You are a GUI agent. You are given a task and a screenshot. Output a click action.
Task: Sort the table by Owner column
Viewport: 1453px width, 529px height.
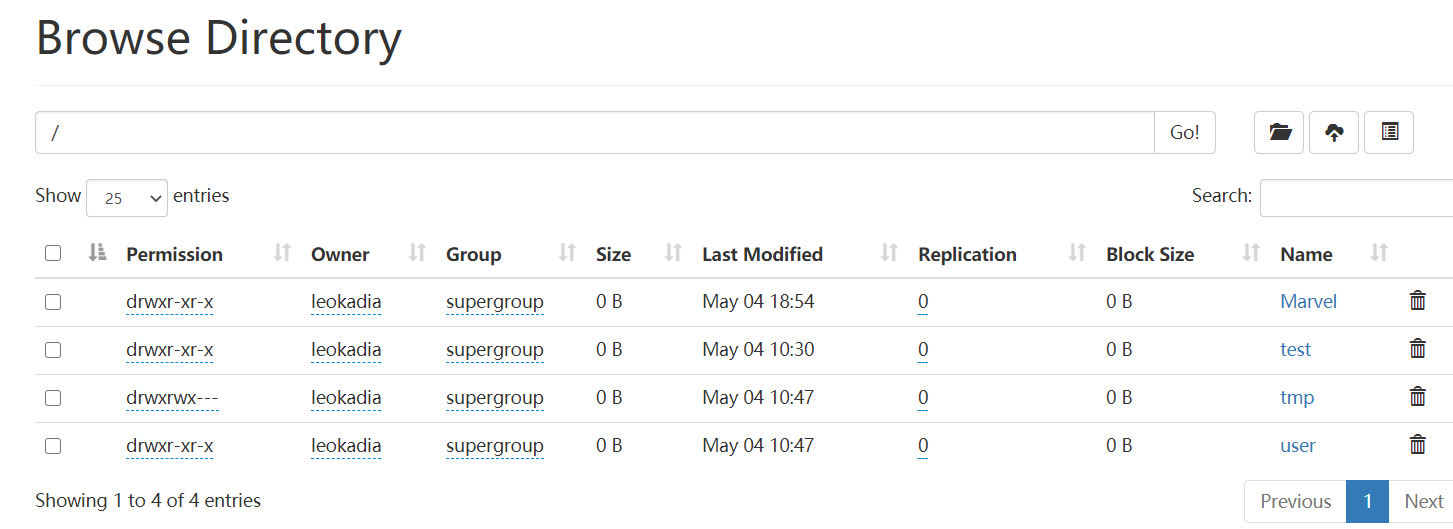click(418, 254)
